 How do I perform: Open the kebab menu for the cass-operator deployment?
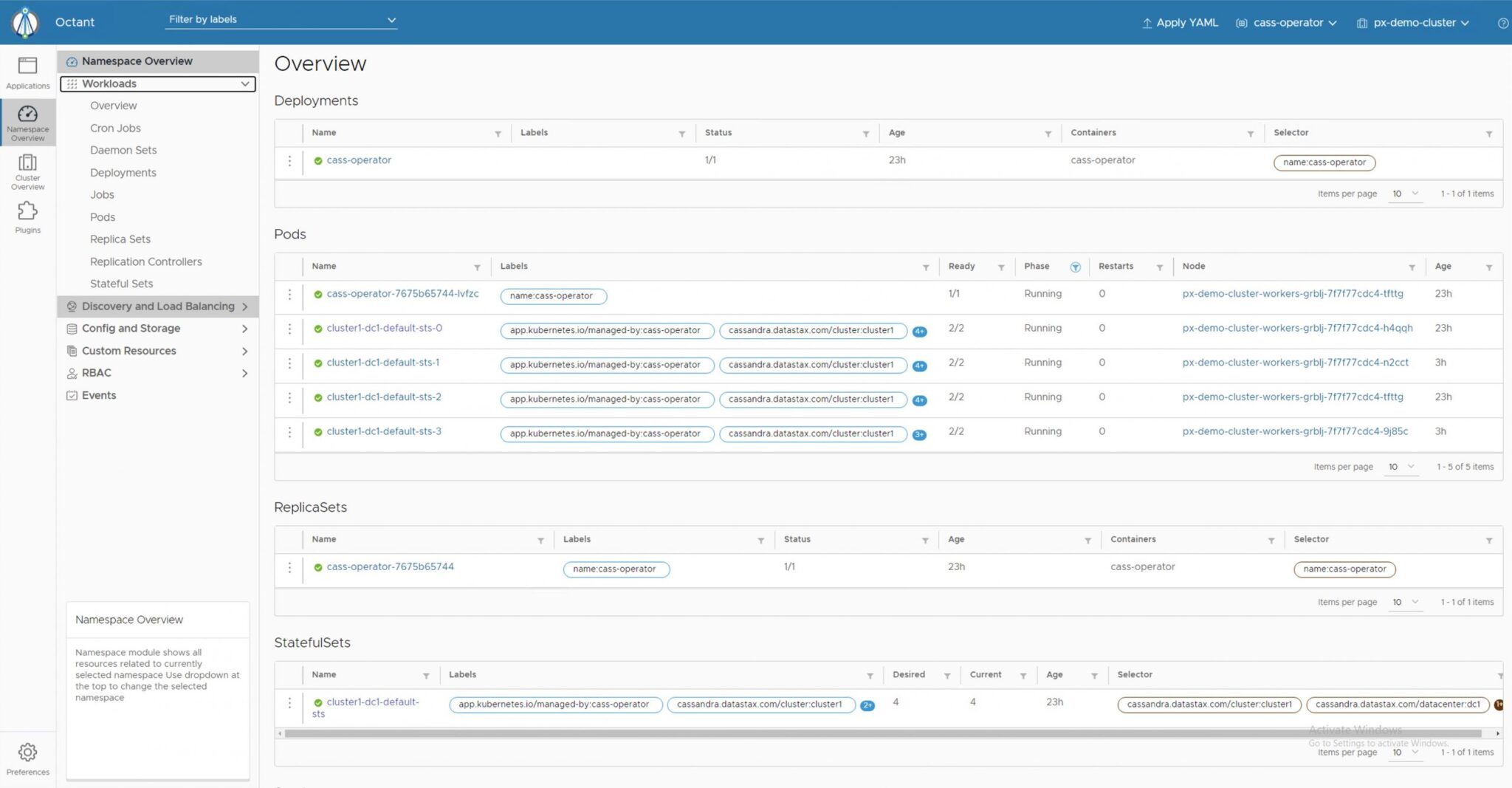[289, 160]
